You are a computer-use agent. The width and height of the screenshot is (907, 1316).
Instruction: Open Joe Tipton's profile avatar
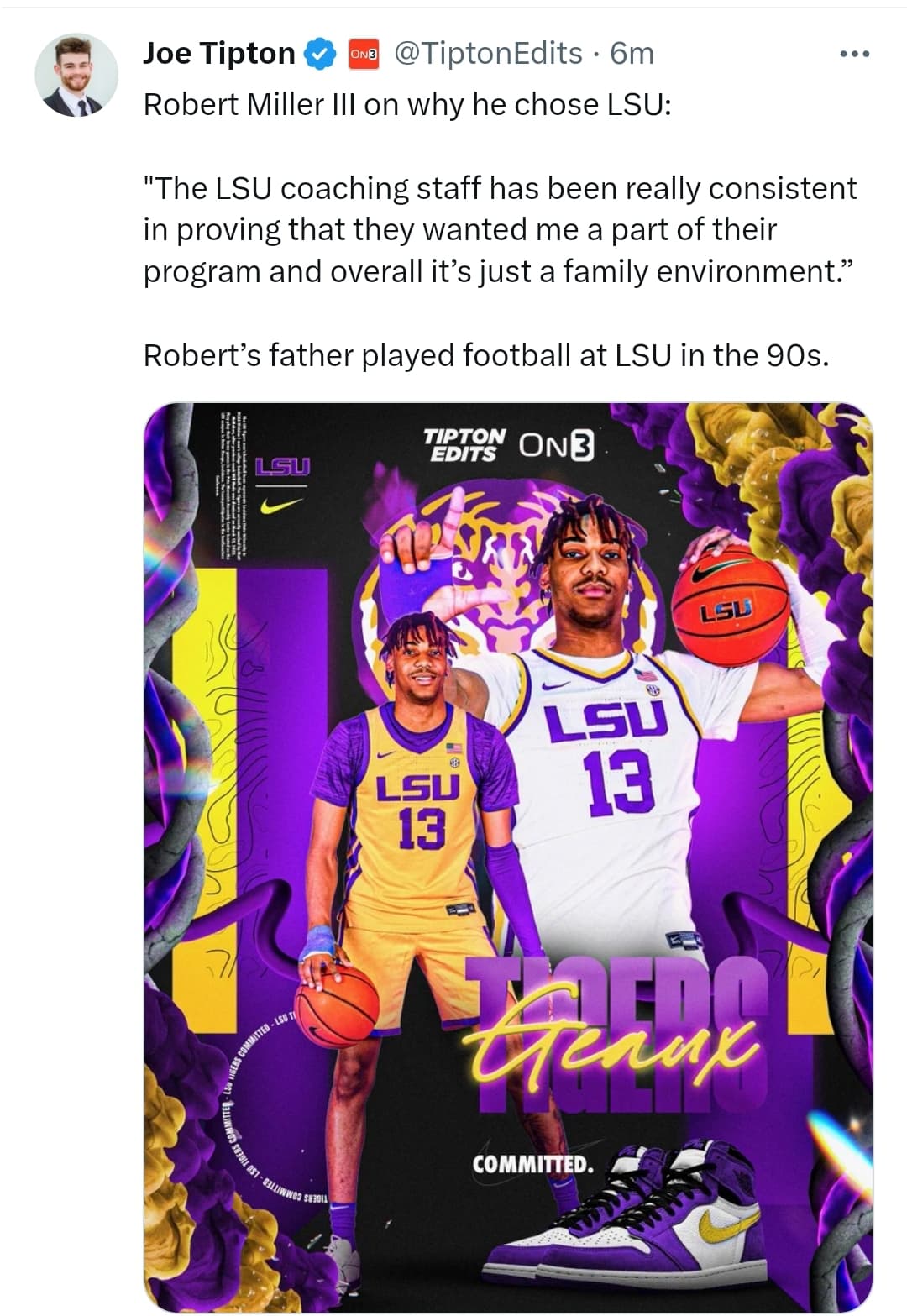pyautogui.click(x=76, y=76)
